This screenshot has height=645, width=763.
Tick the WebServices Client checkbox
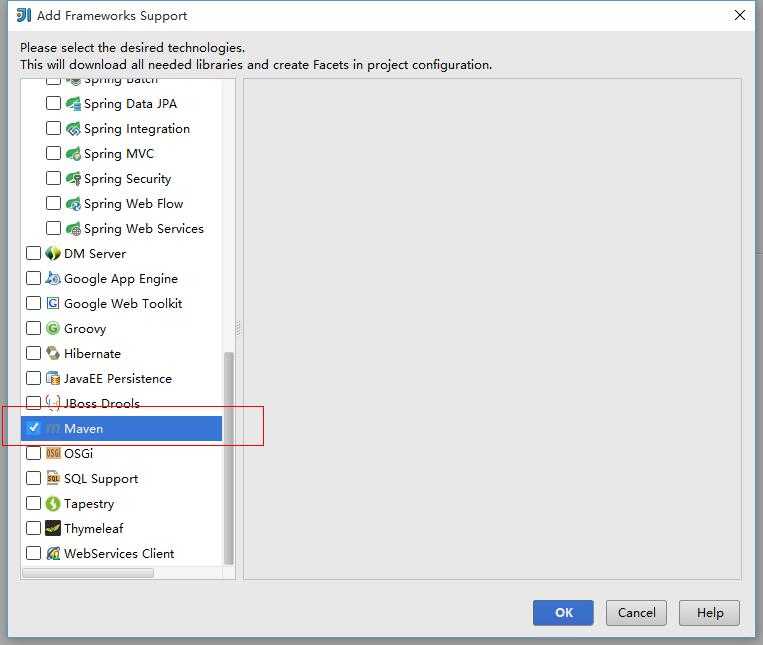33,553
